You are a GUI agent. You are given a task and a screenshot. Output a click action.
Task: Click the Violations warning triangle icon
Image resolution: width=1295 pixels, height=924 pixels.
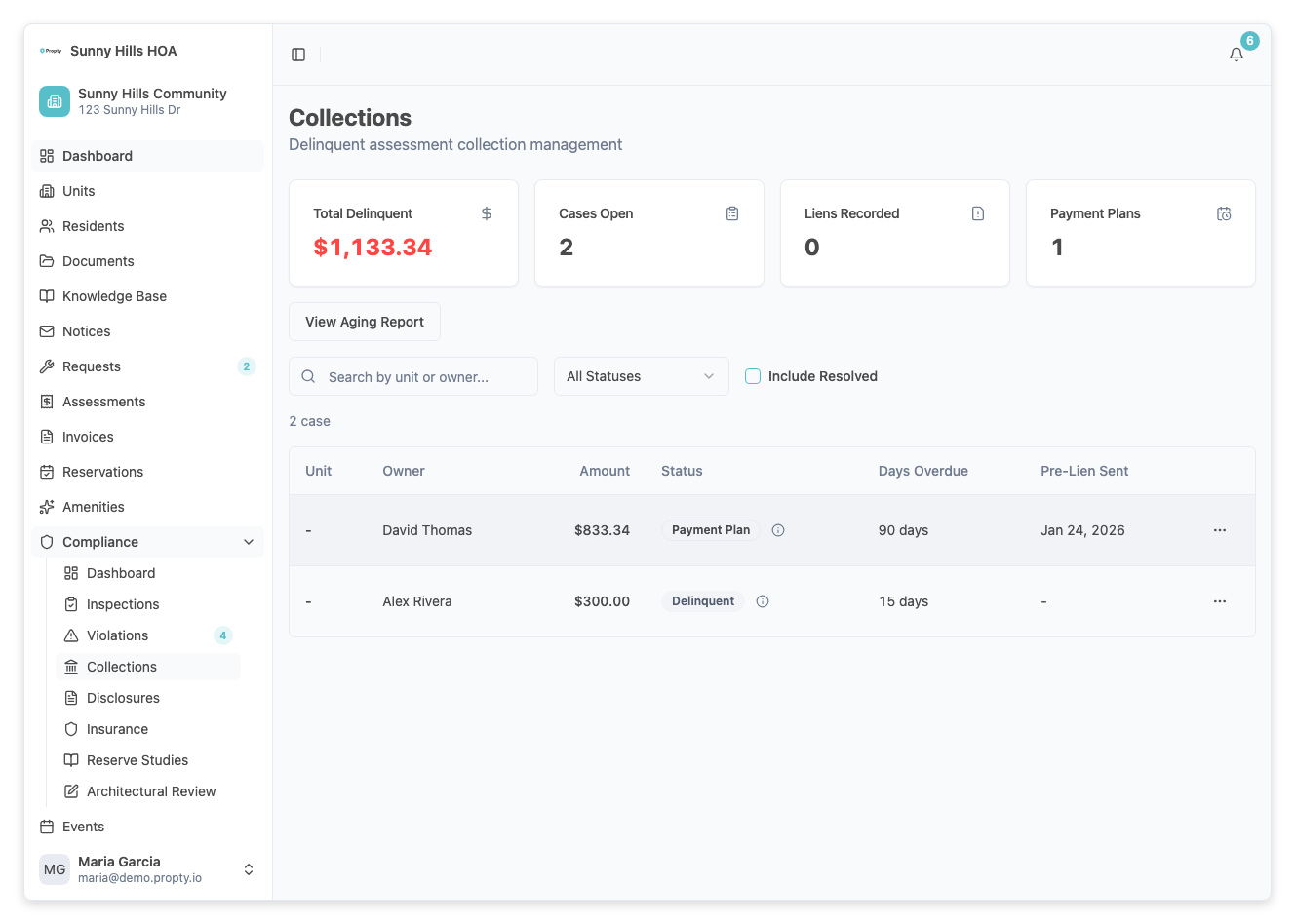(x=71, y=635)
